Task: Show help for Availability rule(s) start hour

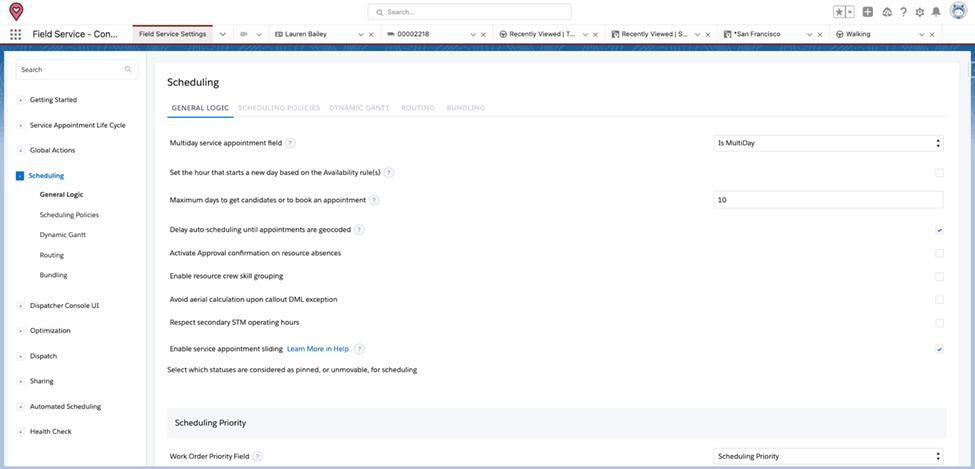Action: point(389,173)
